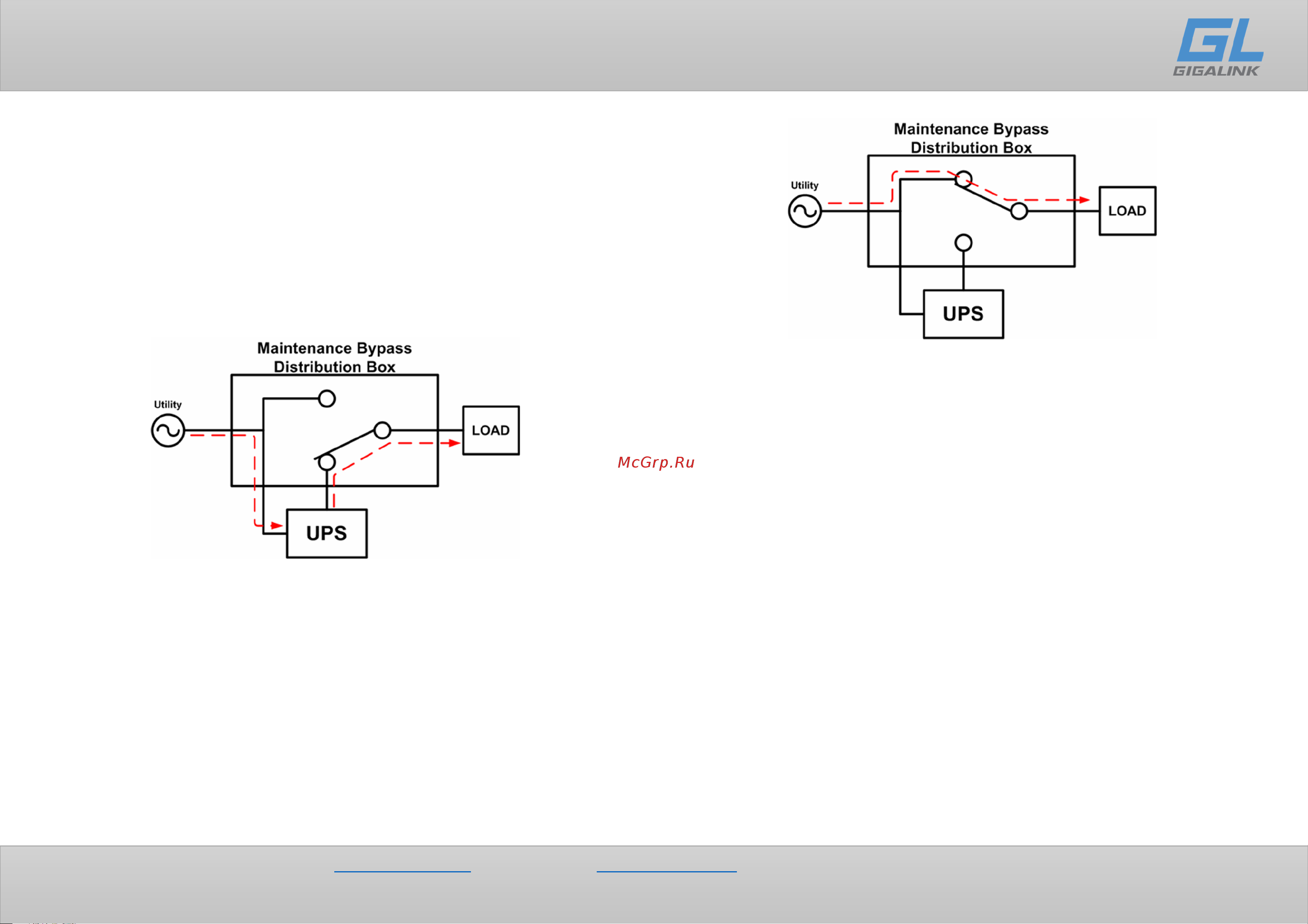Click the UPS box in the left diagram
Screen dimensions: 1308x924
(x=327, y=534)
